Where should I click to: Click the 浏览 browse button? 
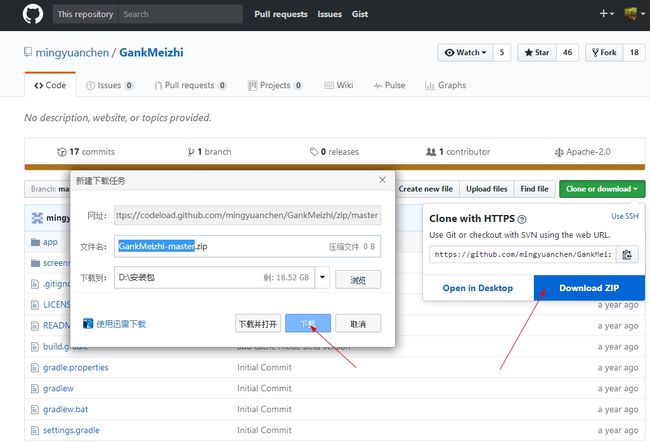(358, 280)
